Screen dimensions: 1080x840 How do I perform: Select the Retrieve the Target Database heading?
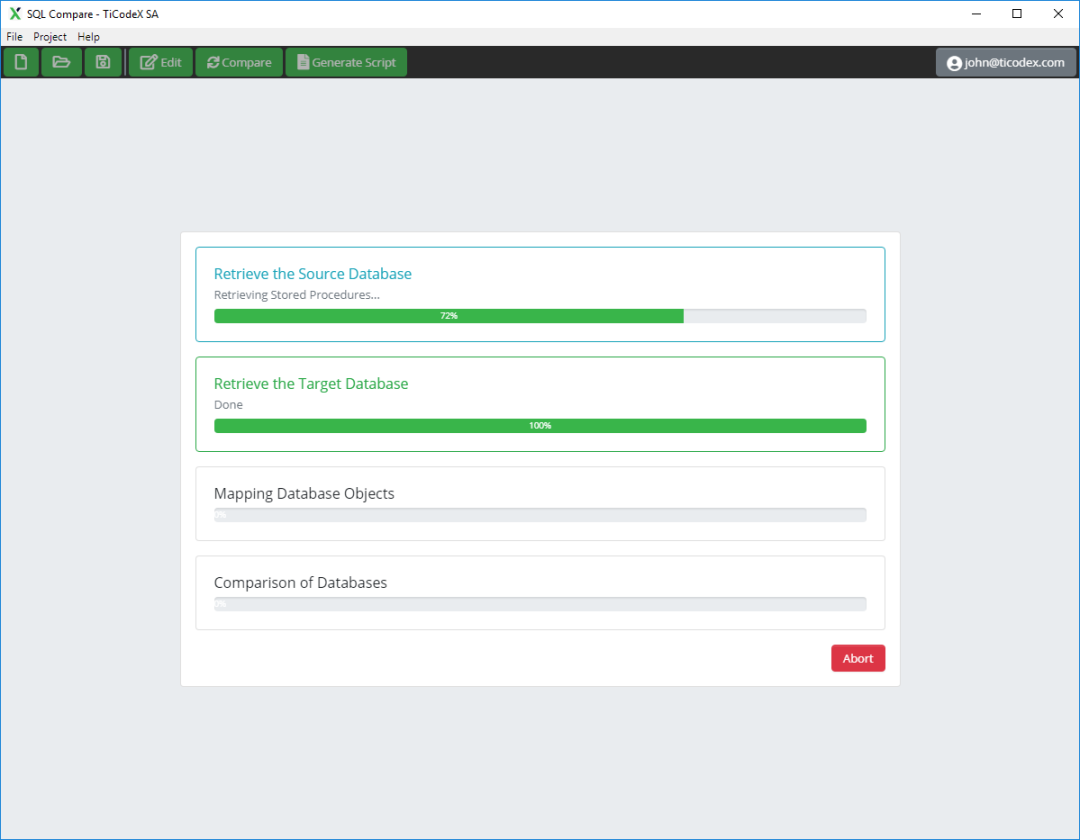[310, 384]
